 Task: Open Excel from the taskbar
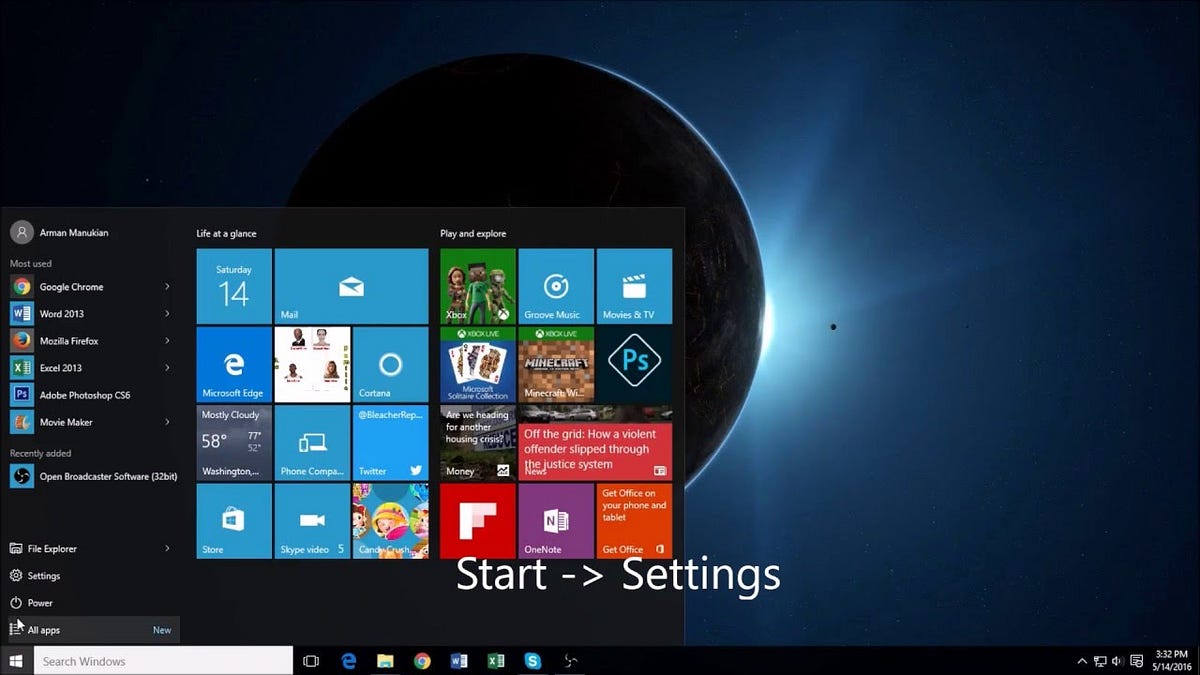pyautogui.click(x=495, y=661)
